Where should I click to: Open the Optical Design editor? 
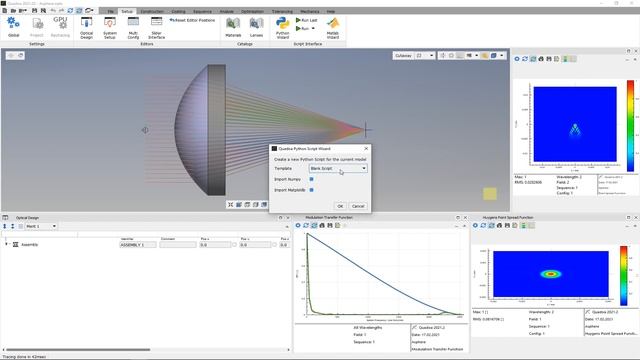[87, 28]
